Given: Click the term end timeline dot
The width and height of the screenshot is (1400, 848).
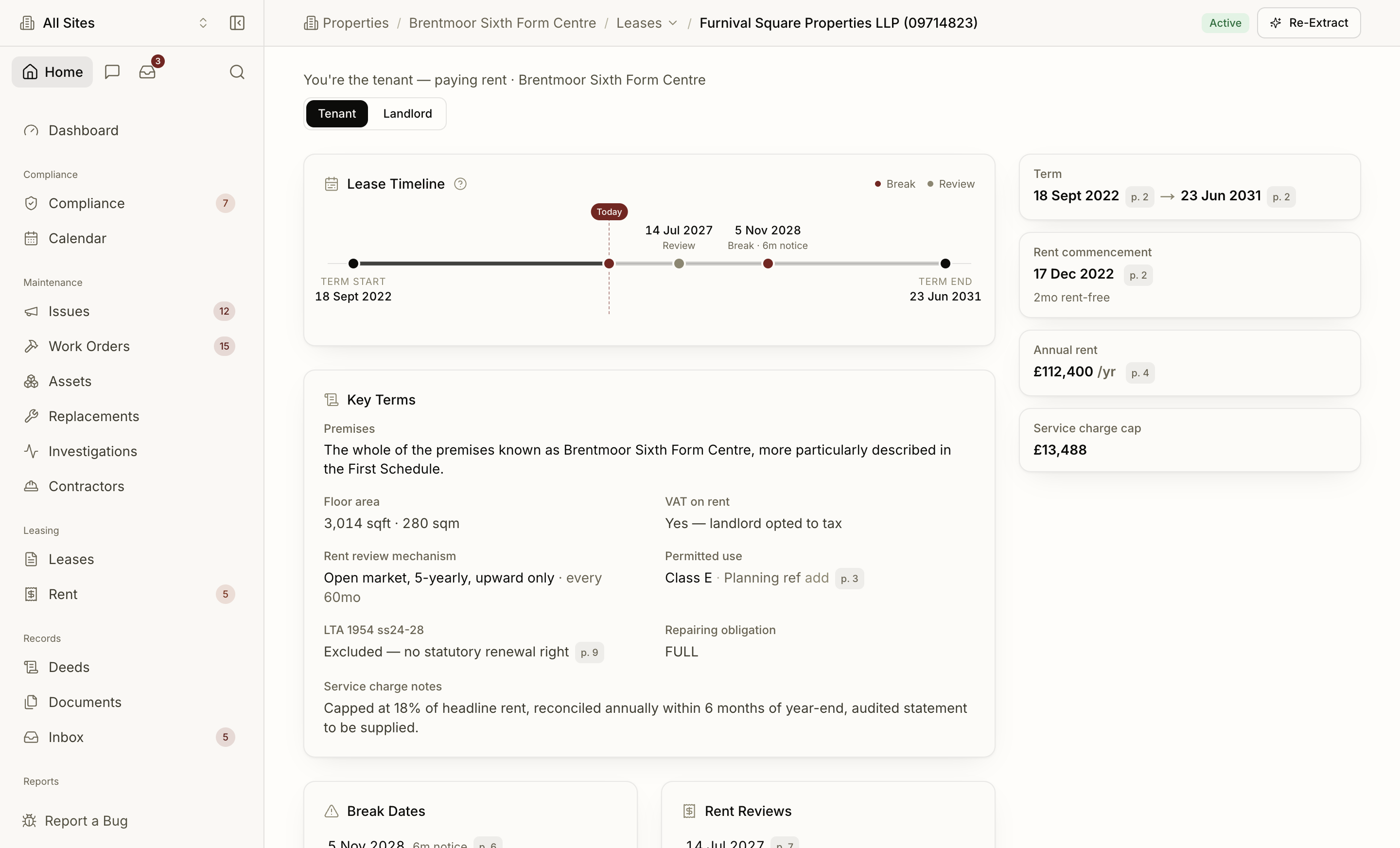Looking at the screenshot, I should [x=945, y=263].
